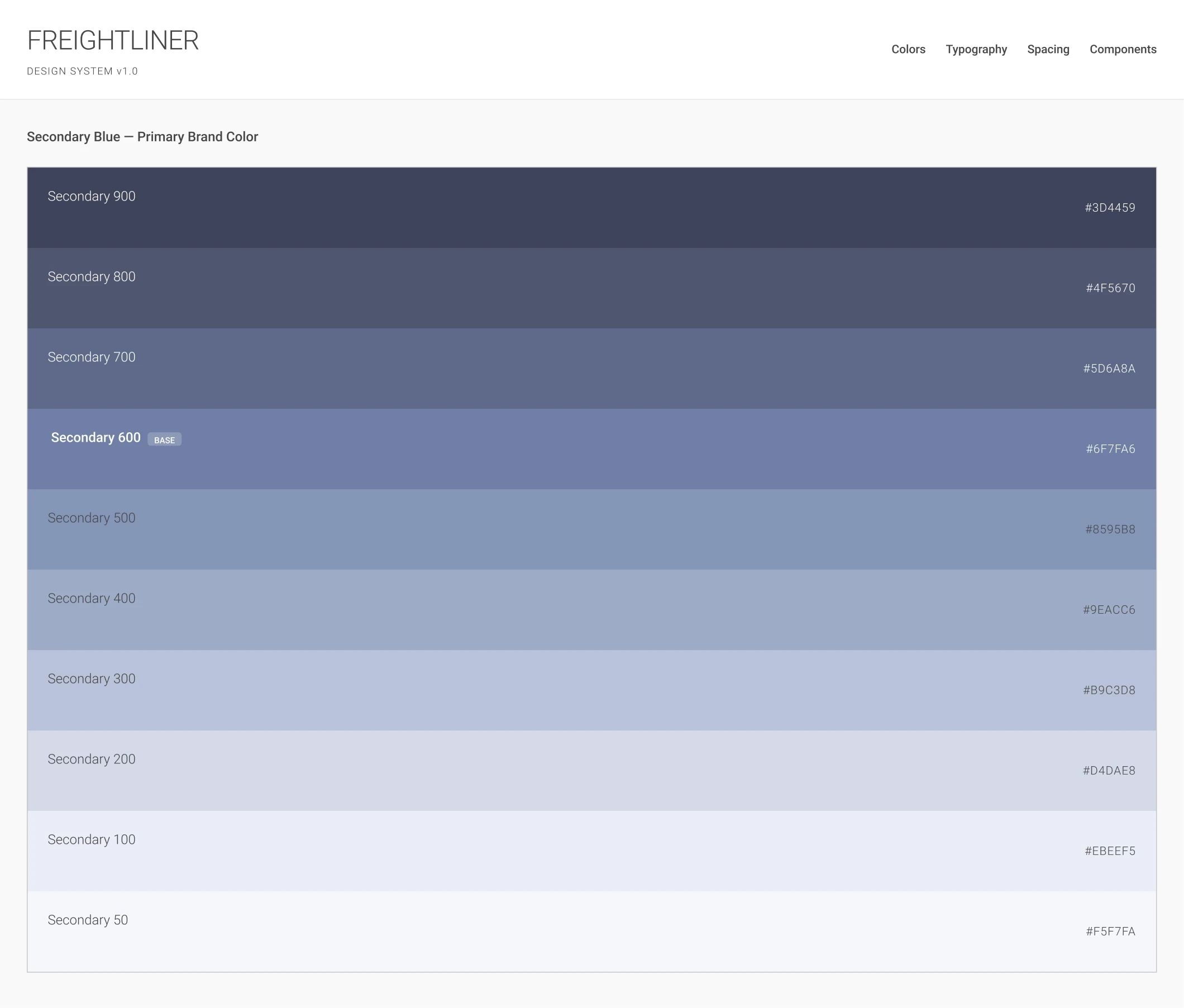Viewport: 1184px width, 1008px height.
Task: Click the #3D4459 hex value
Action: tap(1109, 208)
